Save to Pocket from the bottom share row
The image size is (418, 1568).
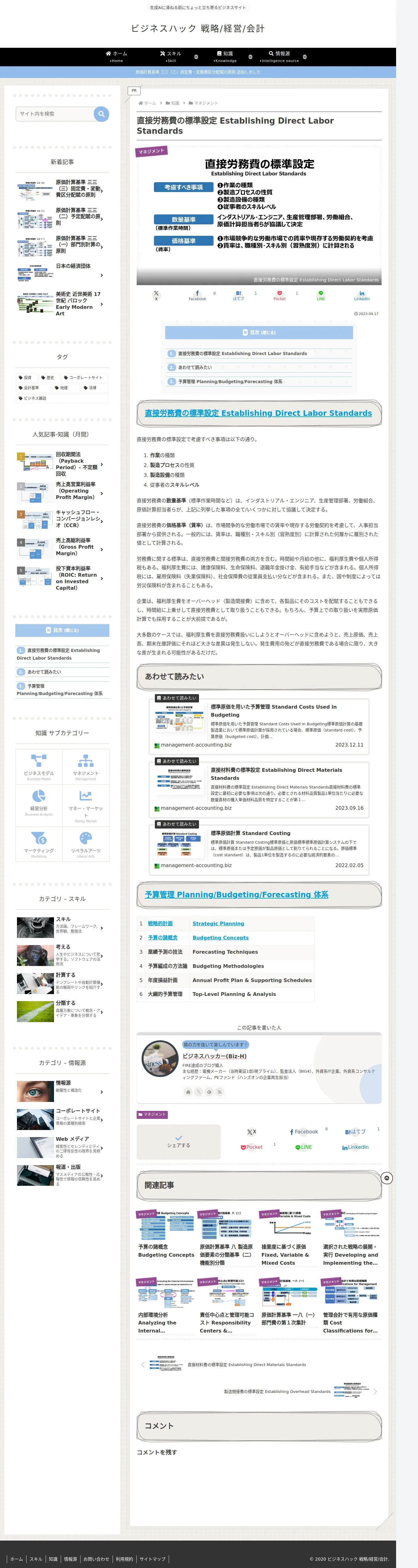tap(252, 1147)
